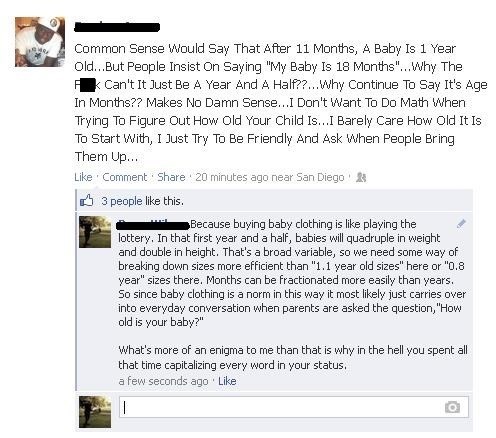
Task: View the "3 people" who liked this
Action: click(122, 201)
